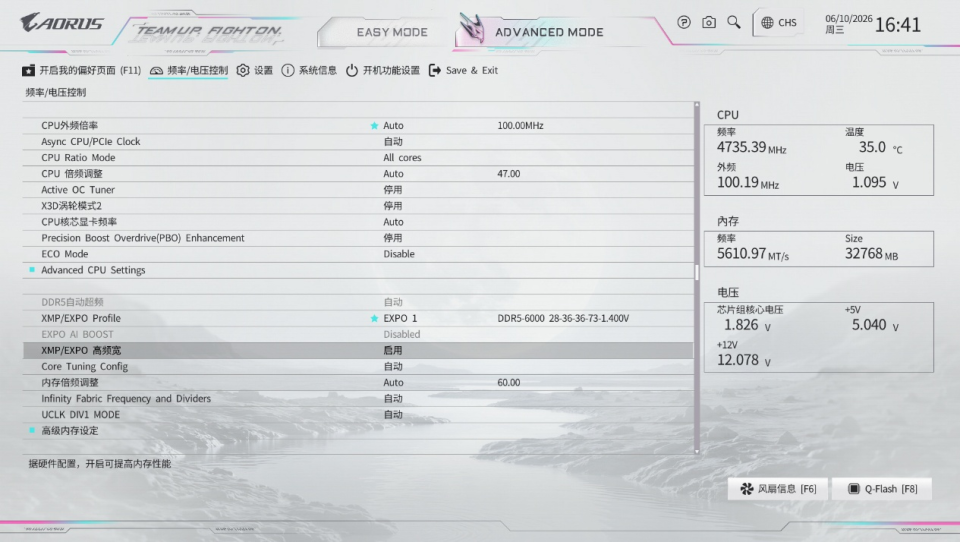Change XMP/EXPO Profile EXPO 1 value
960x542 pixels.
coord(400,318)
